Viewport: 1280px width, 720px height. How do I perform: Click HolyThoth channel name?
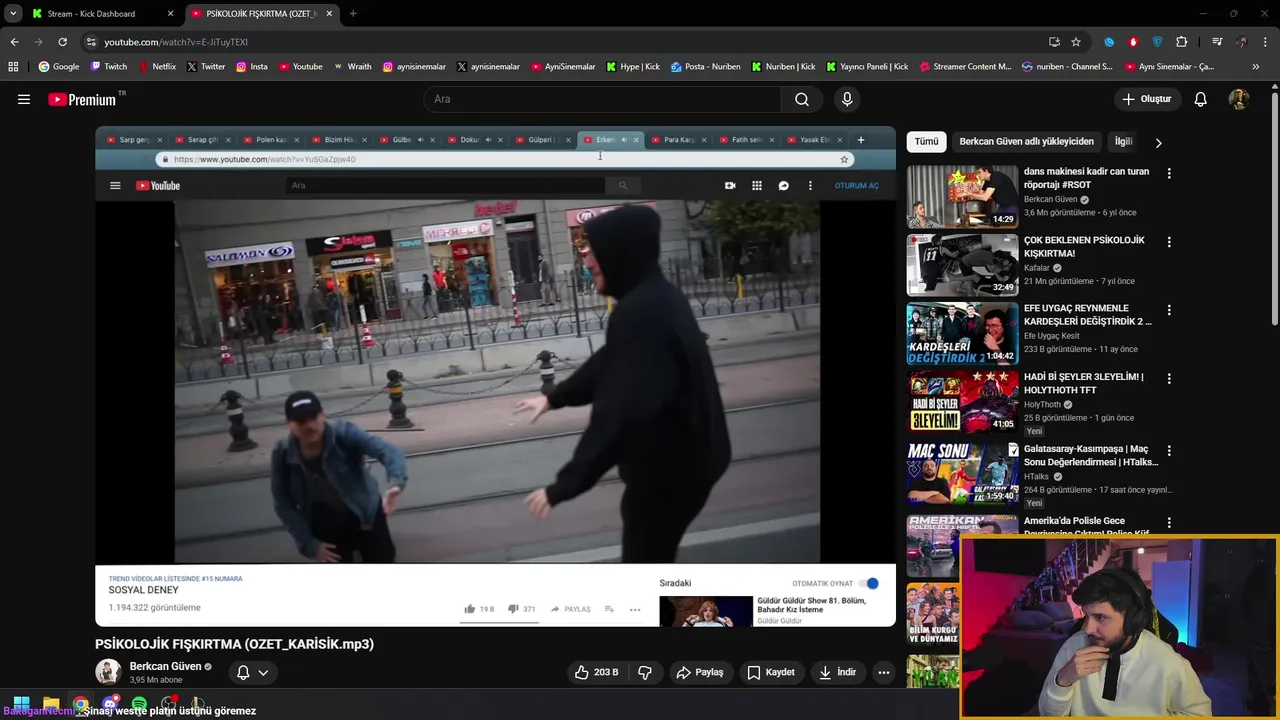pos(1042,405)
